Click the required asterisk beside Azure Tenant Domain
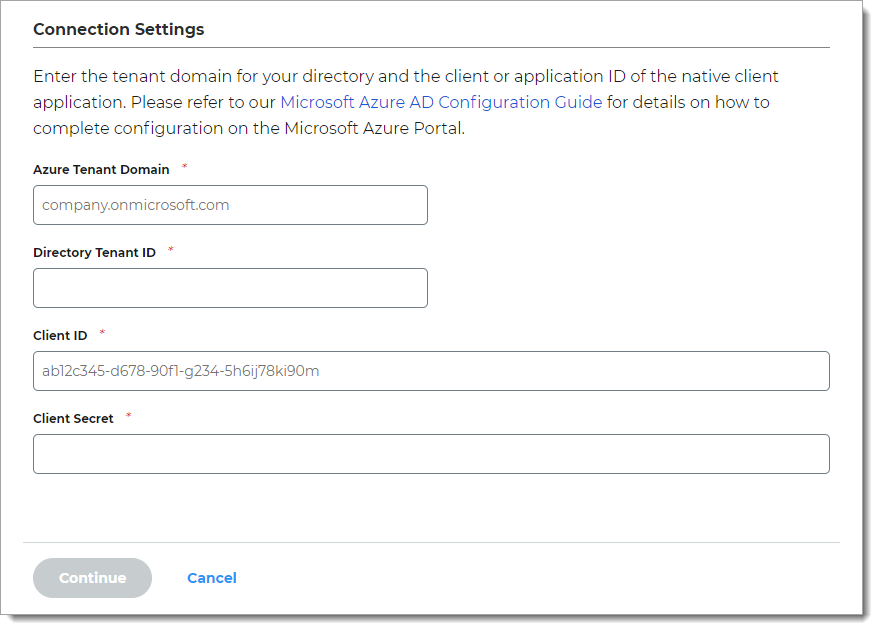 185,167
